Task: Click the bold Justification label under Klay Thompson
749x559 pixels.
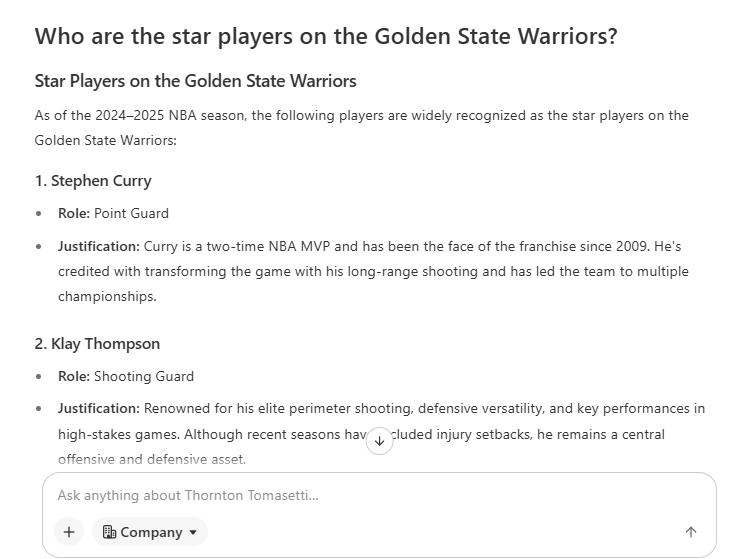Action: click(99, 408)
